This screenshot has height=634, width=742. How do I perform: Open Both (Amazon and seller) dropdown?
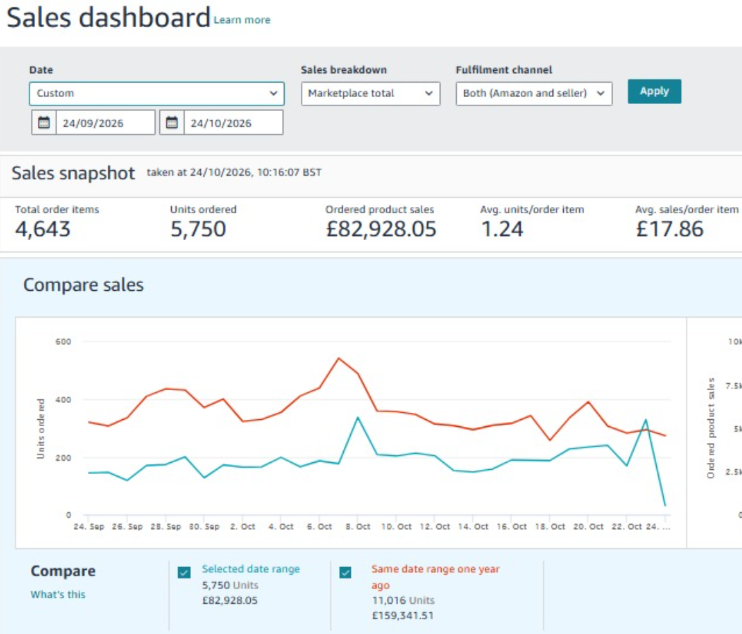point(534,94)
